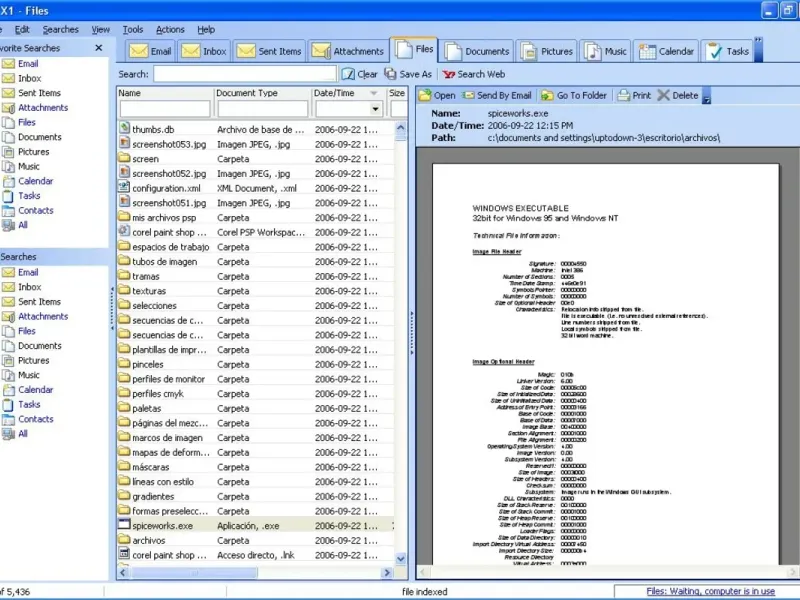Sort files by the Name column header
800x600 pixels.
pos(165,93)
